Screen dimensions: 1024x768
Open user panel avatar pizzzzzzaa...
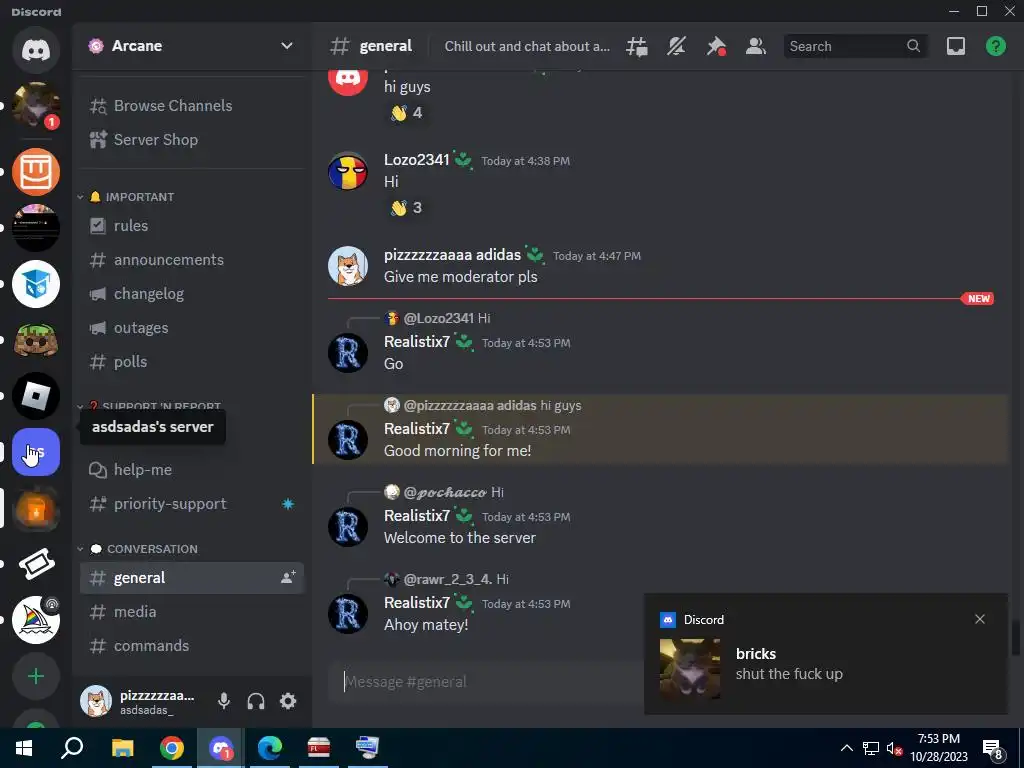(96, 701)
